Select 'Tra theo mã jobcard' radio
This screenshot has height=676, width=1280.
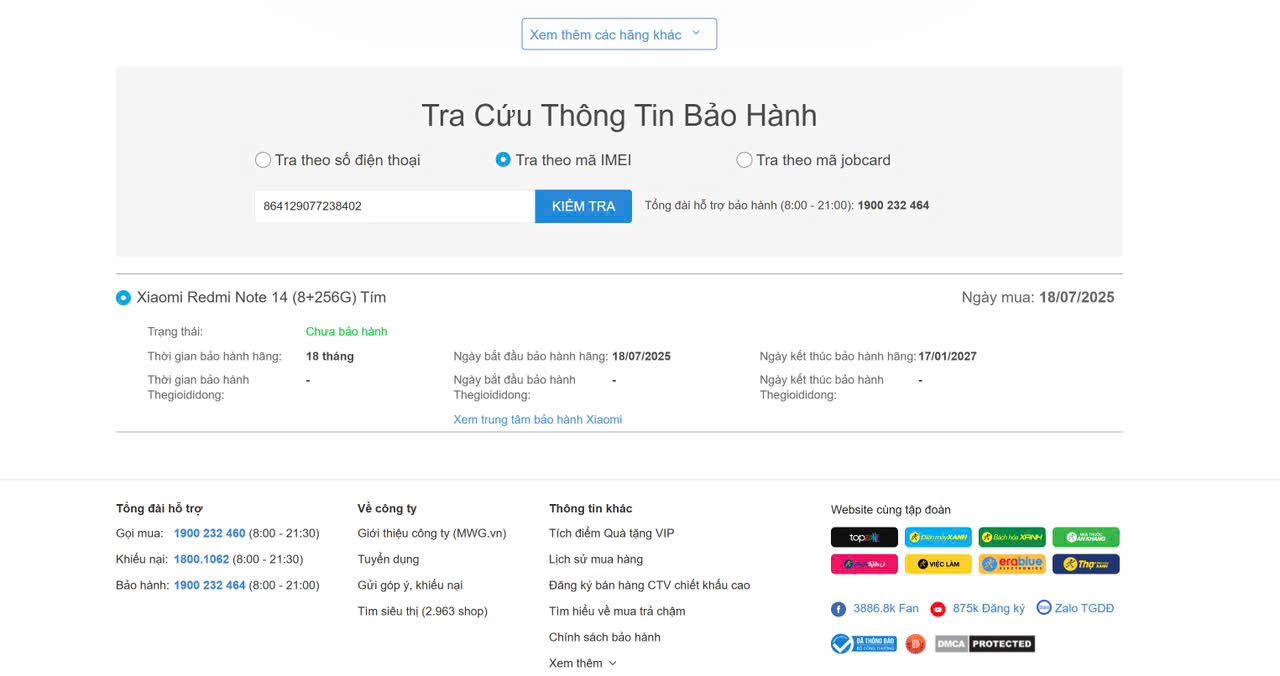click(x=744, y=160)
